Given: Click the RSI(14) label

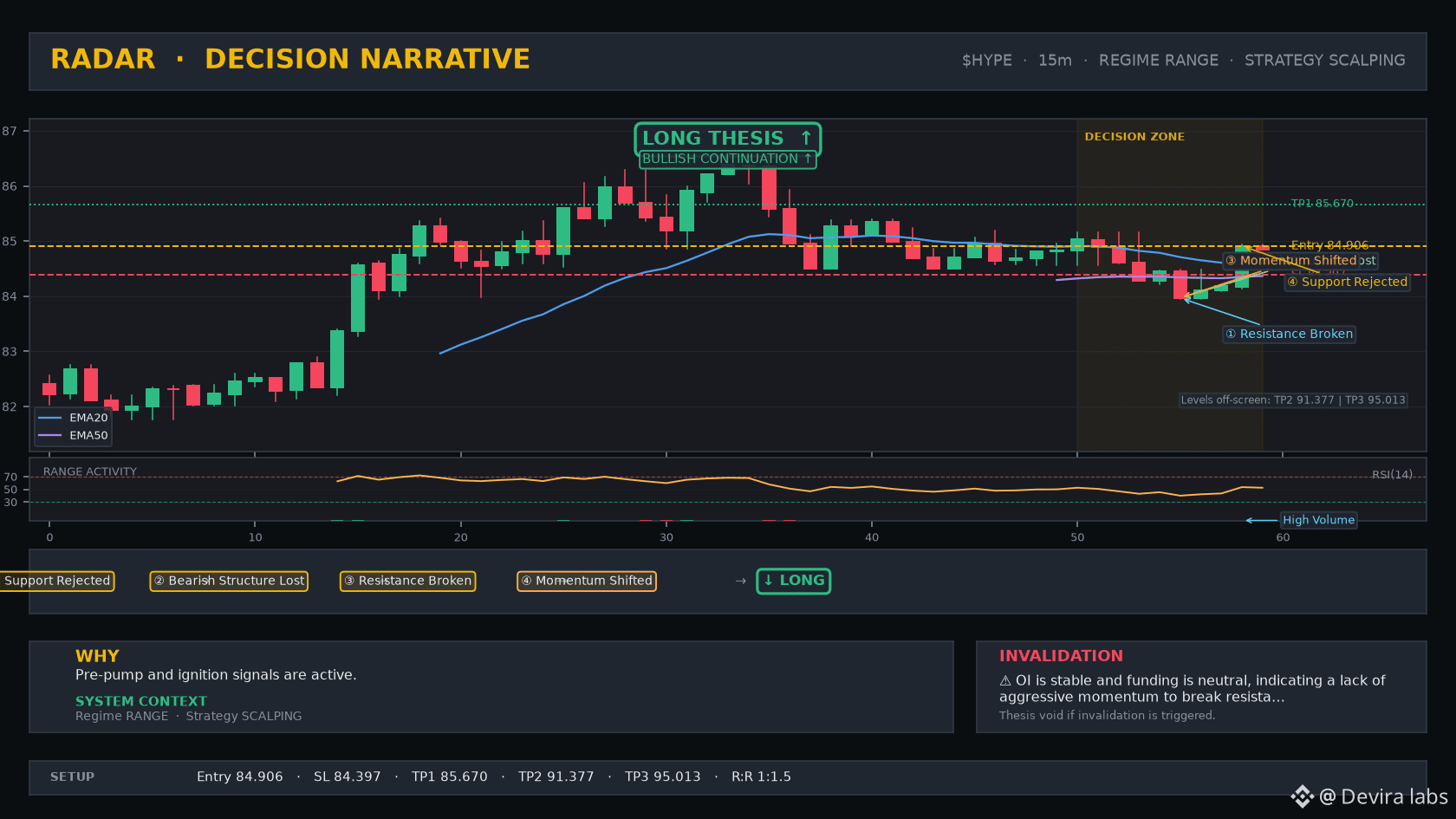Looking at the screenshot, I should tap(1392, 474).
